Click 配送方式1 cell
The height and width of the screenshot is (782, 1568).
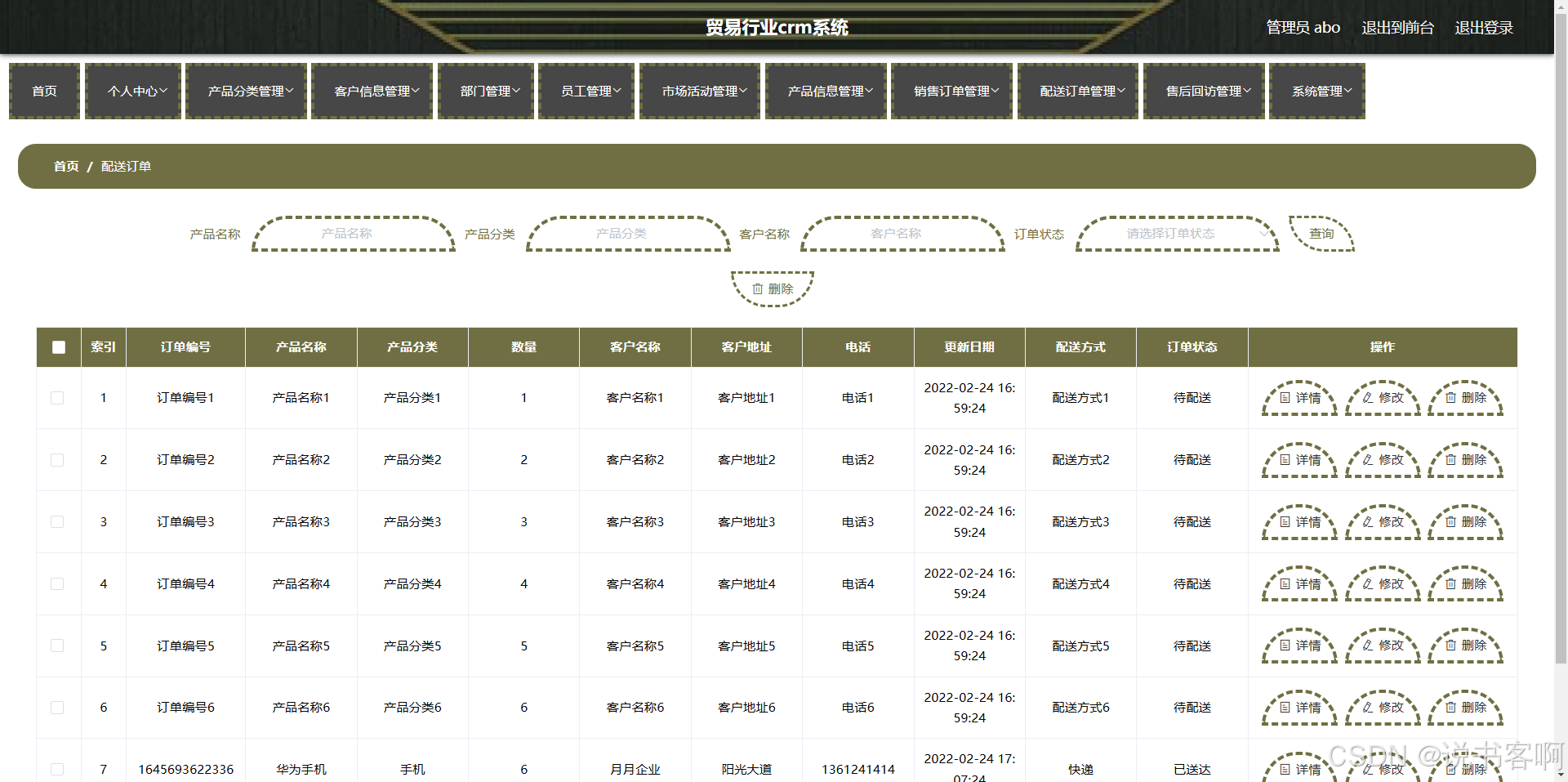[x=1080, y=398]
